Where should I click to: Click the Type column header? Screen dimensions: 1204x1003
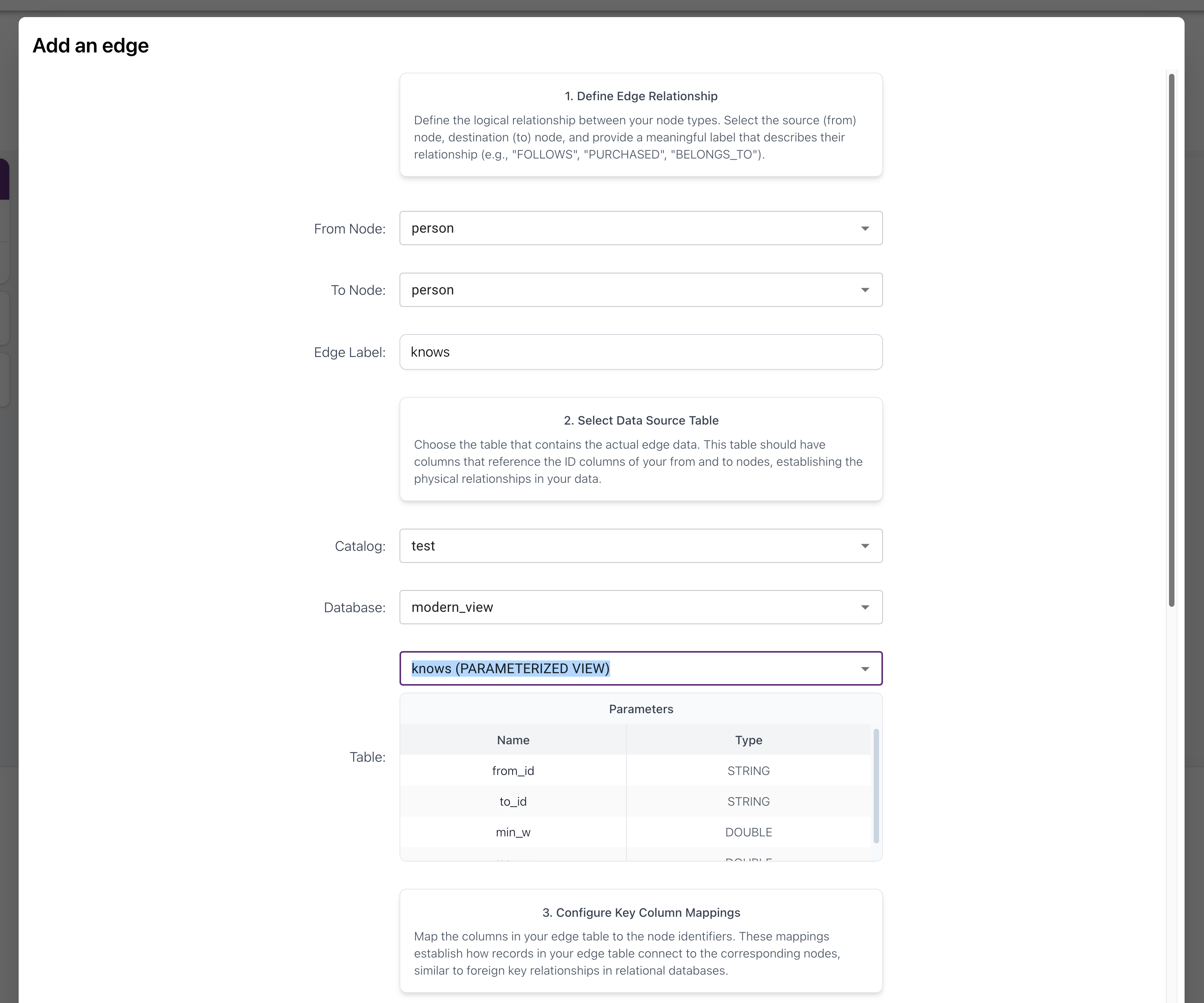pyautogui.click(x=748, y=740)
